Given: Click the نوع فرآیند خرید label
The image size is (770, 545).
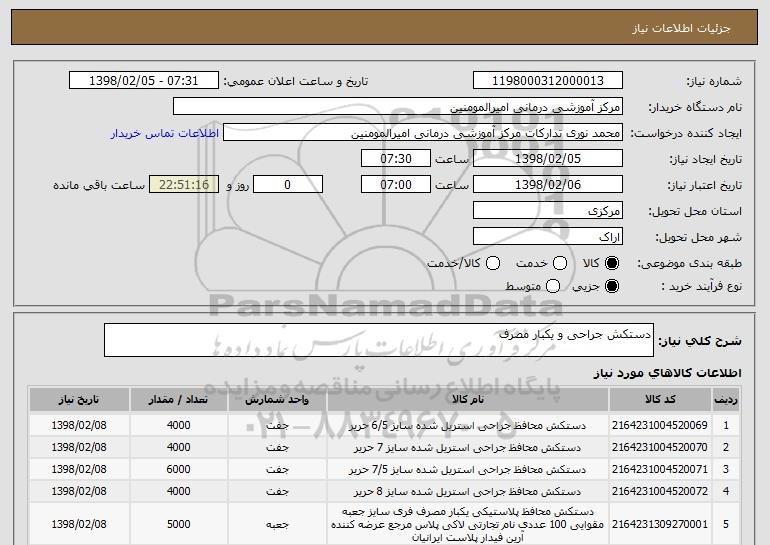Looking at the screenshot, I should coord(701,286).
